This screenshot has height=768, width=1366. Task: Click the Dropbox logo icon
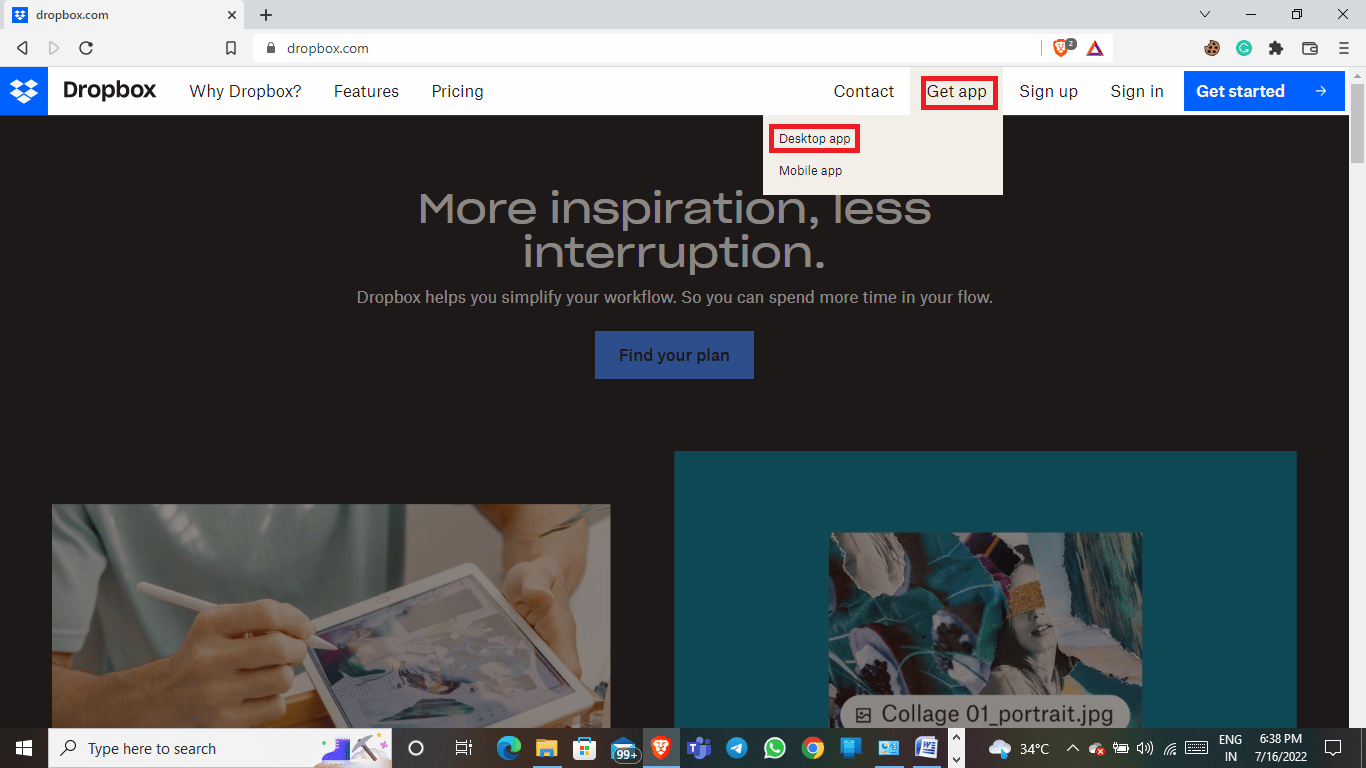pyautogui.click(x=24, y=91)
